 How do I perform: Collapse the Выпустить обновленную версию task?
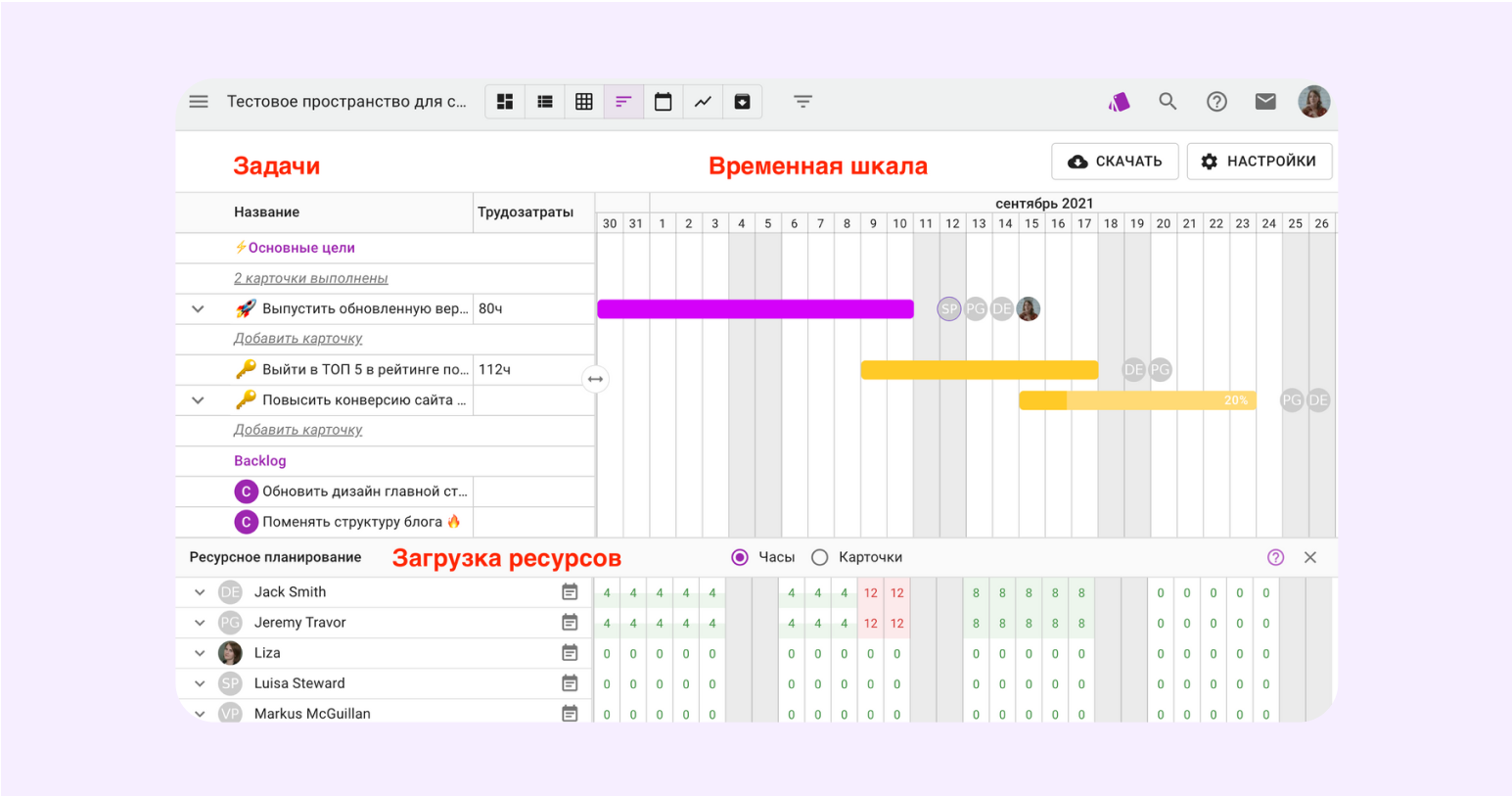click(x=198, y=309)
